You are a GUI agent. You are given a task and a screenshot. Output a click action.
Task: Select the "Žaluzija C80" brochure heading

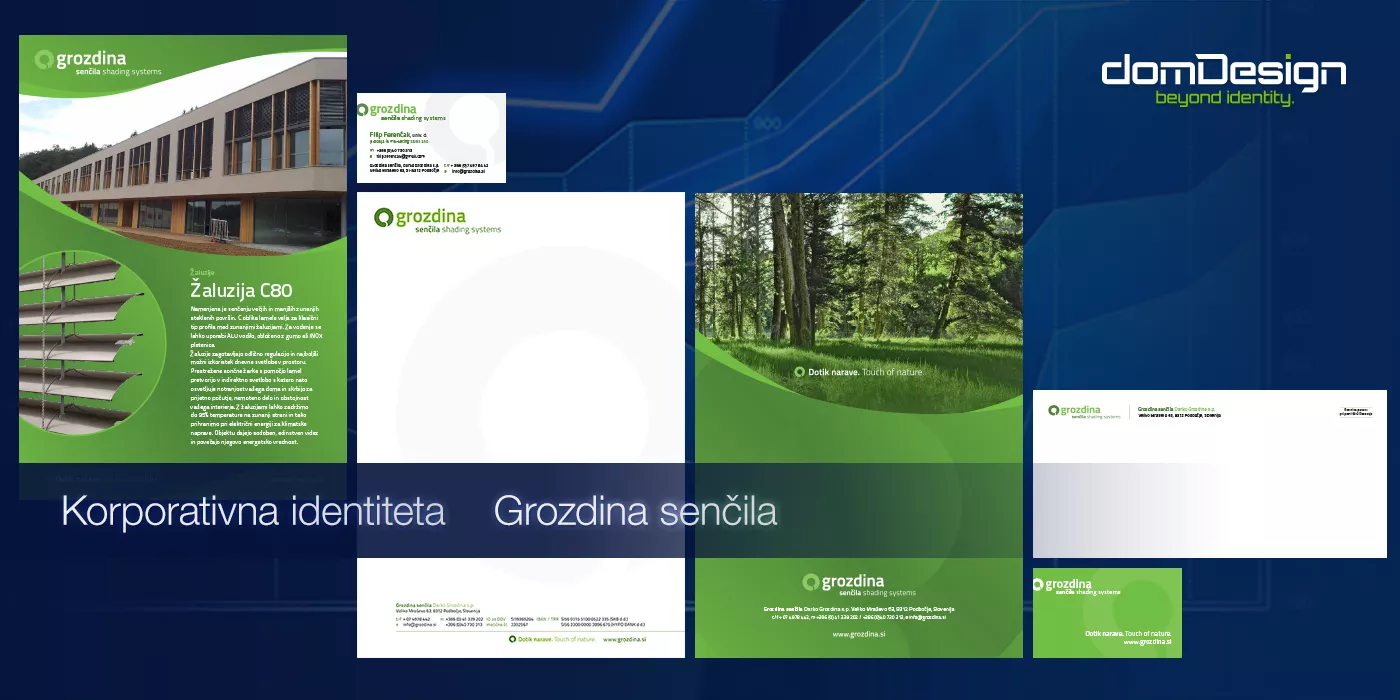[x=241, y=291]
